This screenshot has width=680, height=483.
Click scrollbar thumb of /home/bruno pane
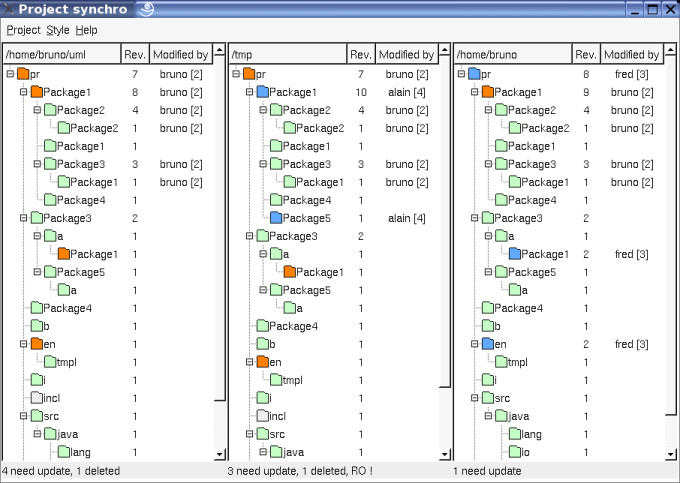pos(671,235)
